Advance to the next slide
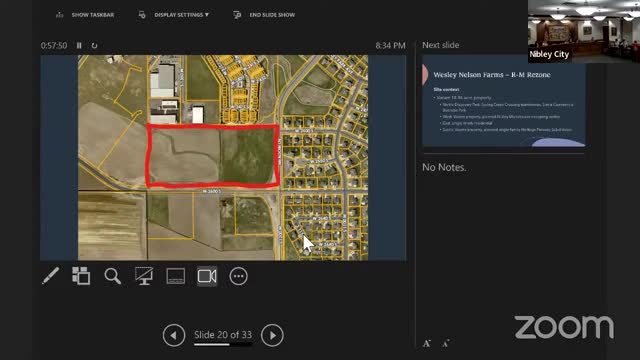The width and height of the screenshot is (640, 360). [x=272, y=335]
